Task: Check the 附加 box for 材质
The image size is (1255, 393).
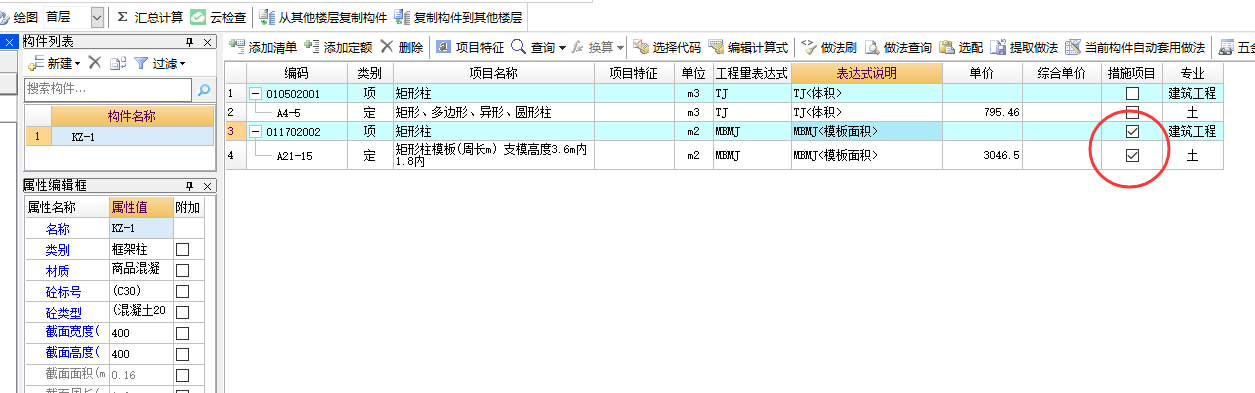Action: (x=183, y=270)
